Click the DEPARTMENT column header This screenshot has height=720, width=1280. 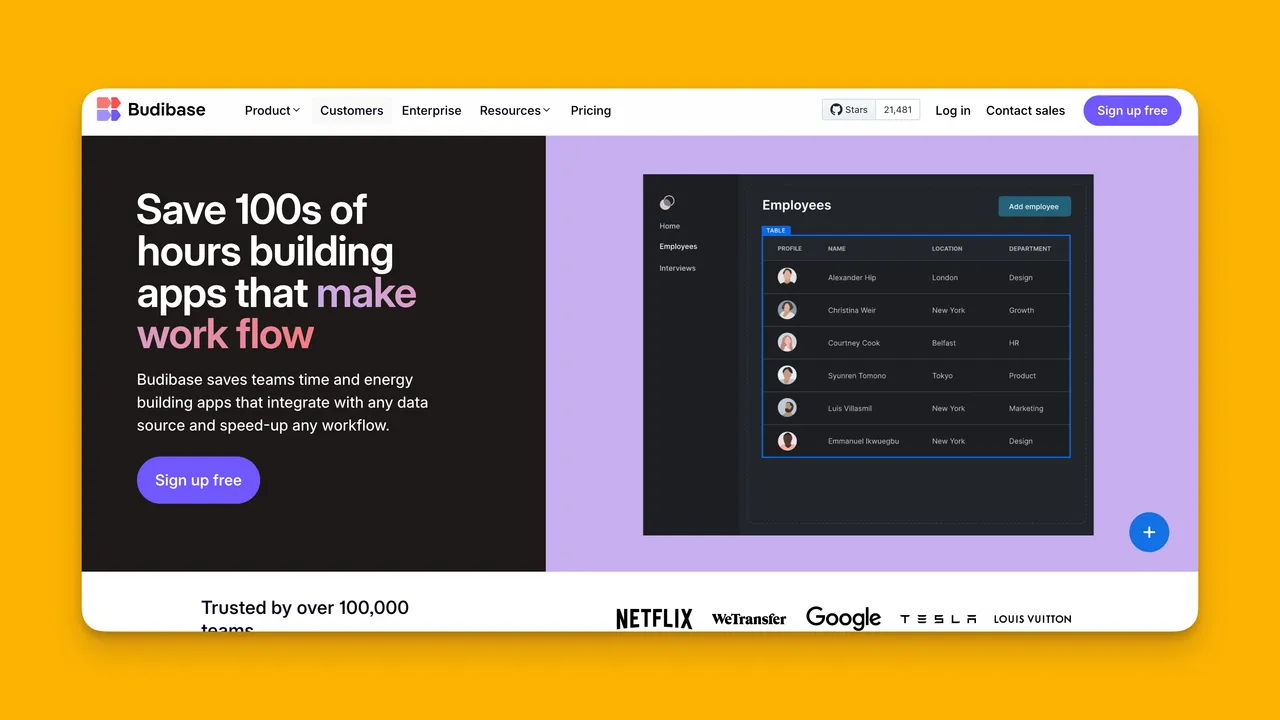pyautogui.click(x=1030, y=249)
